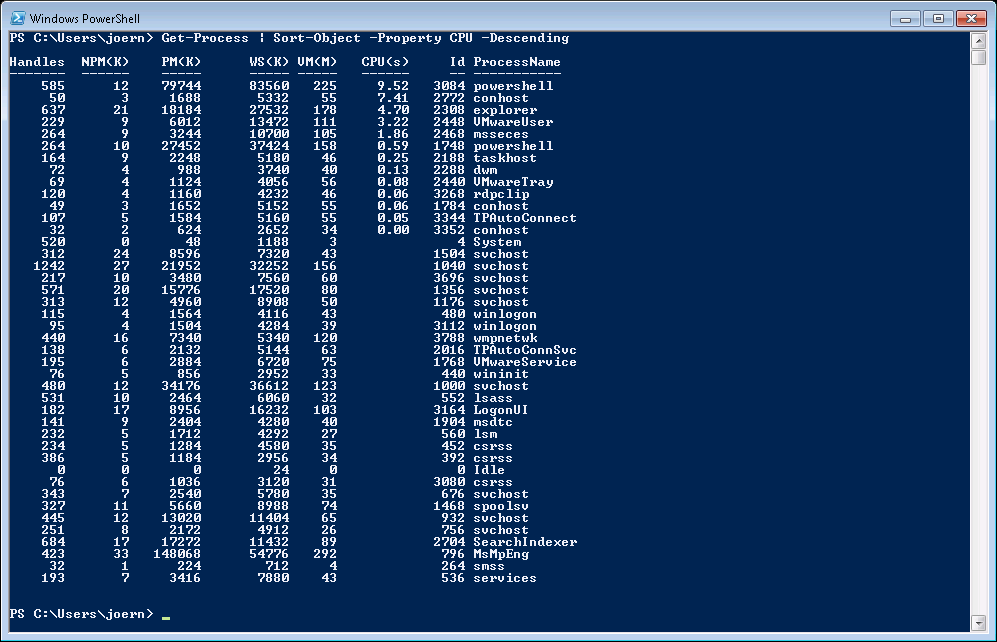The width and height of the screenshot is (997, 642).
Task: Click the VMwareUser process name
Action: coord(513,122)
